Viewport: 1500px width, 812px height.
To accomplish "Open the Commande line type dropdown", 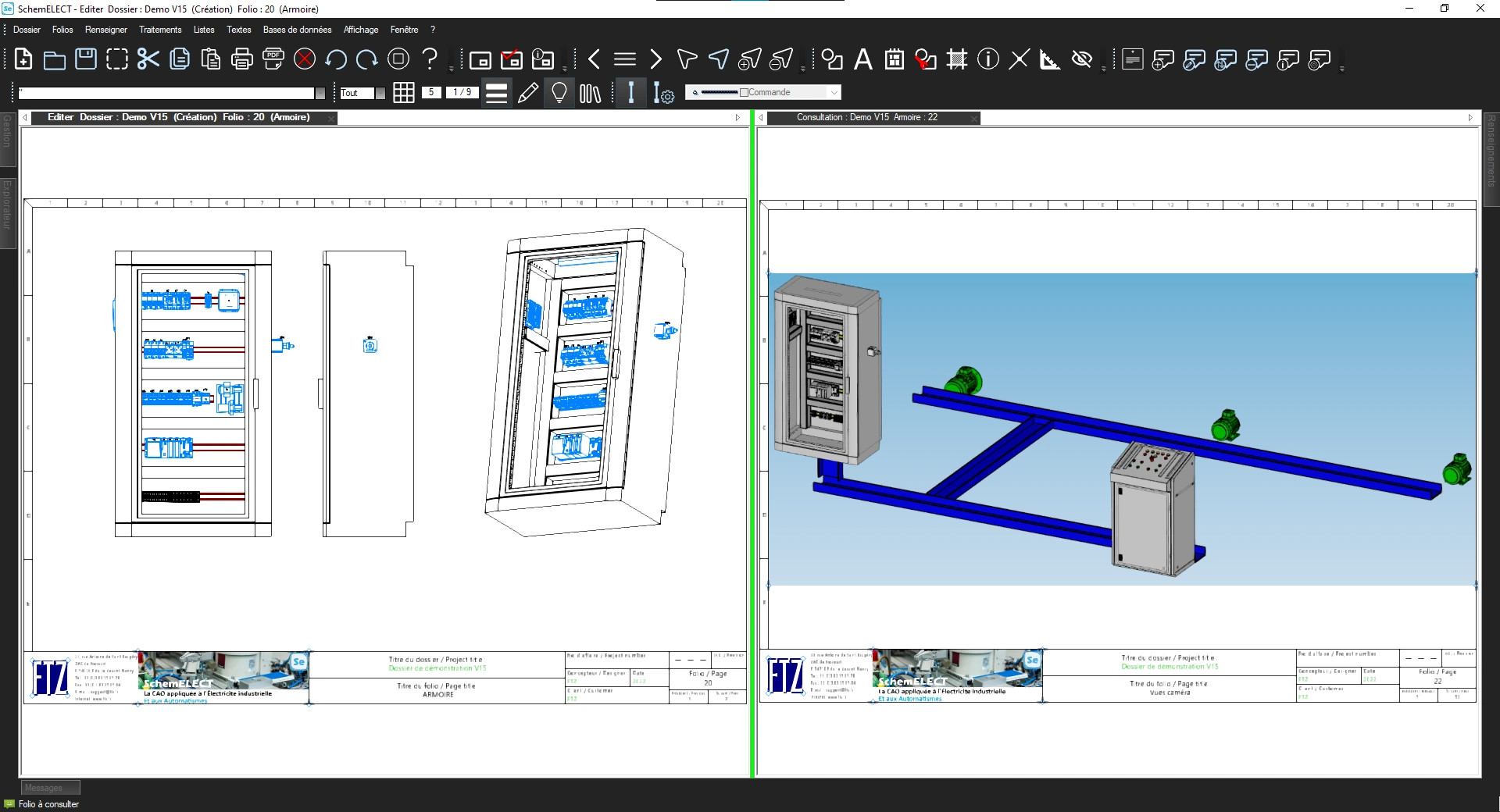I will (x=834, y=92).
